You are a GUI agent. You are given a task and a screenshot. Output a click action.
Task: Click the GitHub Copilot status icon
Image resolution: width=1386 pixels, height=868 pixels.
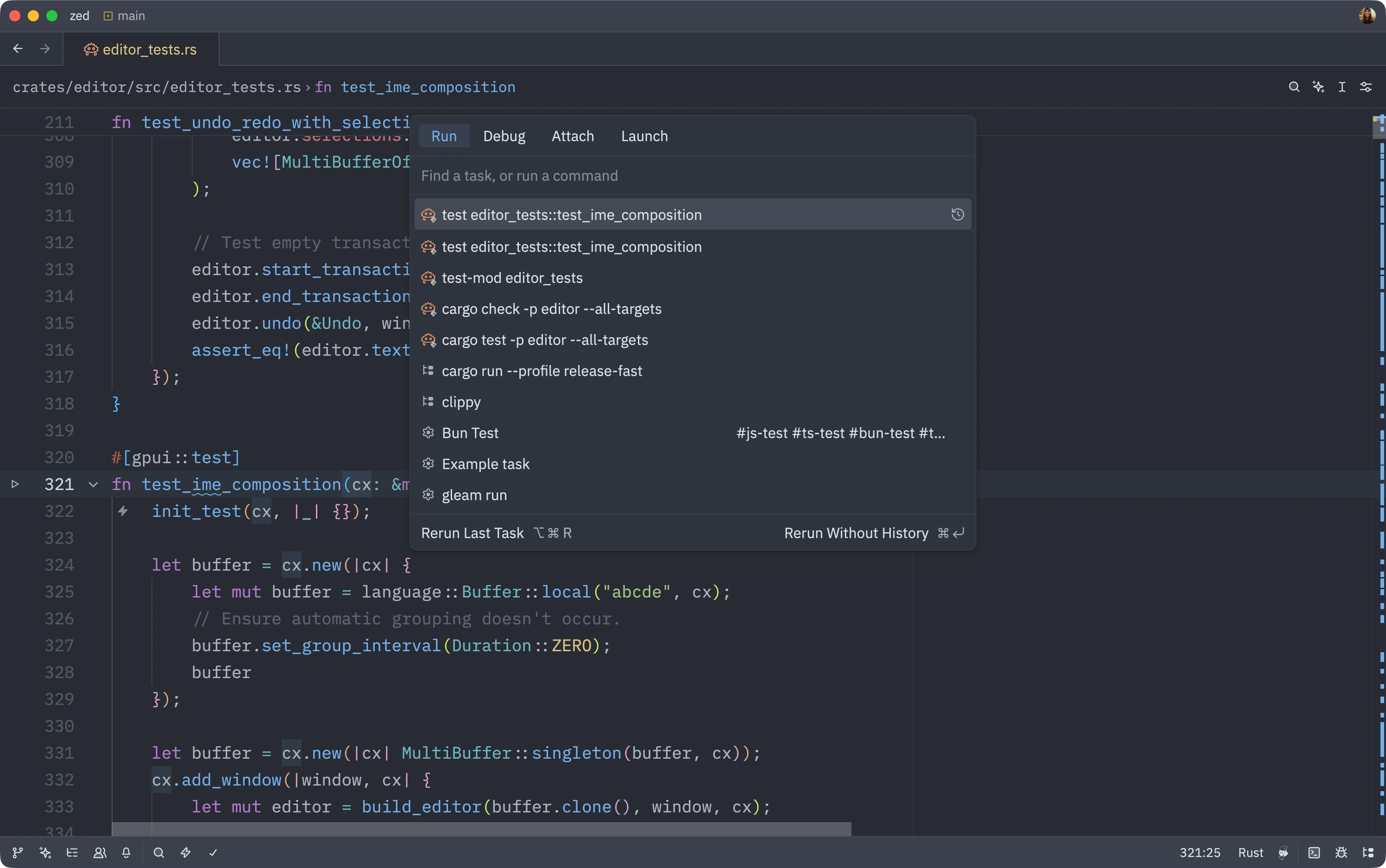[1284, 853]
